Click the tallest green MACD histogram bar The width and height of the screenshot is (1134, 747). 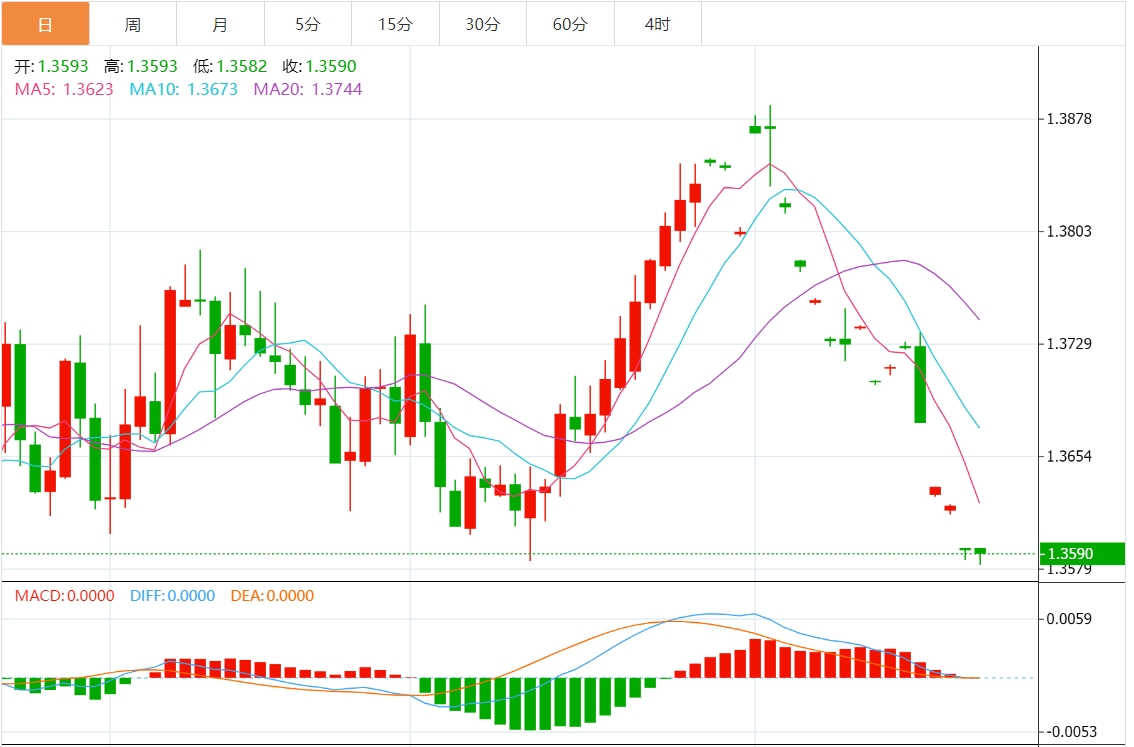pos(530,704)
